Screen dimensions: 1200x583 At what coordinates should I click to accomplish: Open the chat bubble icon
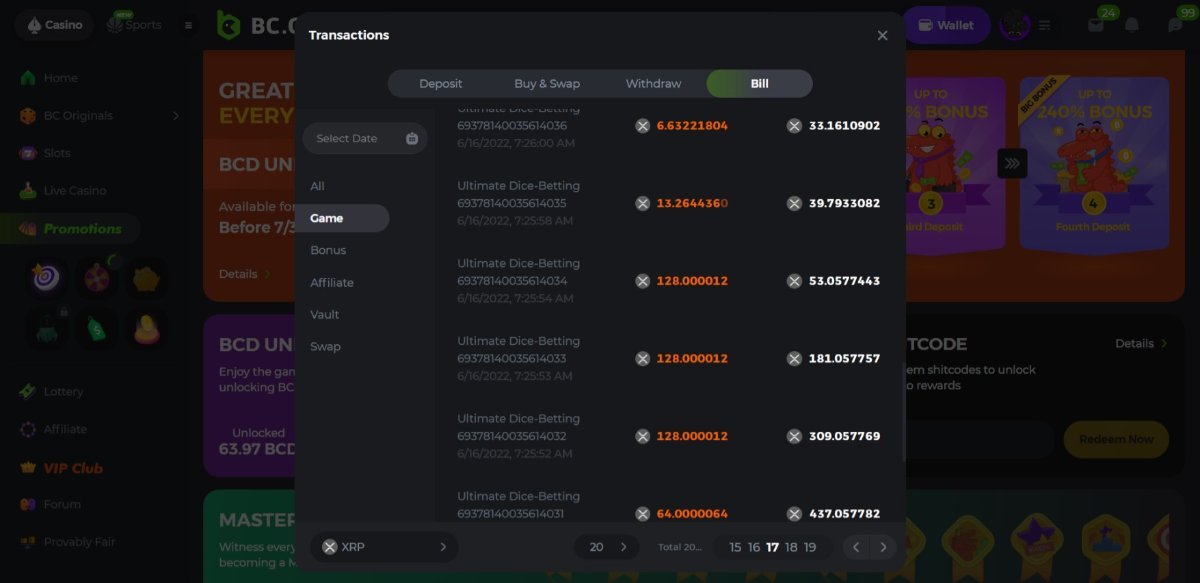tap(1175, 25)
